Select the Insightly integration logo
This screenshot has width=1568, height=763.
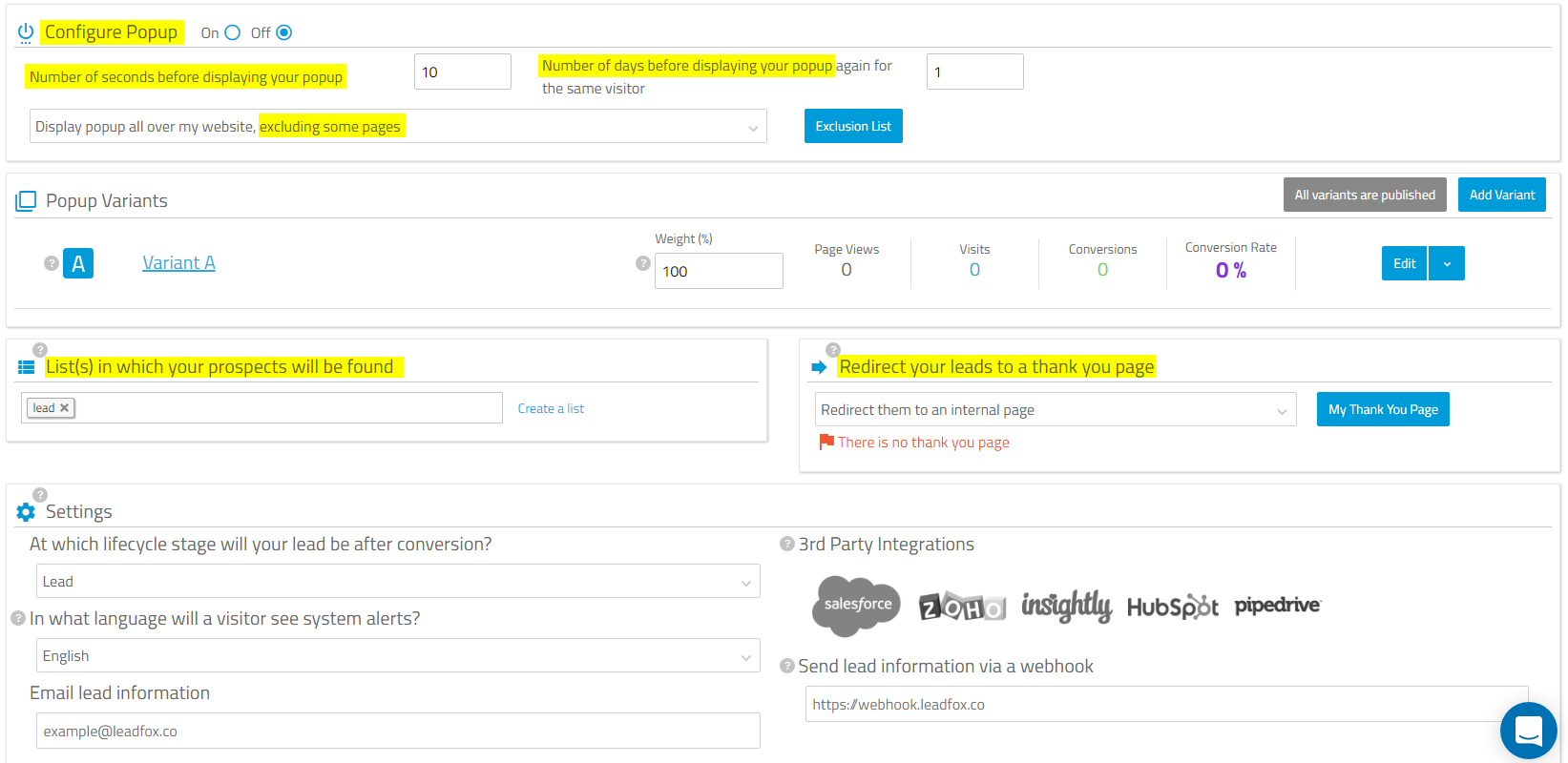[x=1067, y=606]
